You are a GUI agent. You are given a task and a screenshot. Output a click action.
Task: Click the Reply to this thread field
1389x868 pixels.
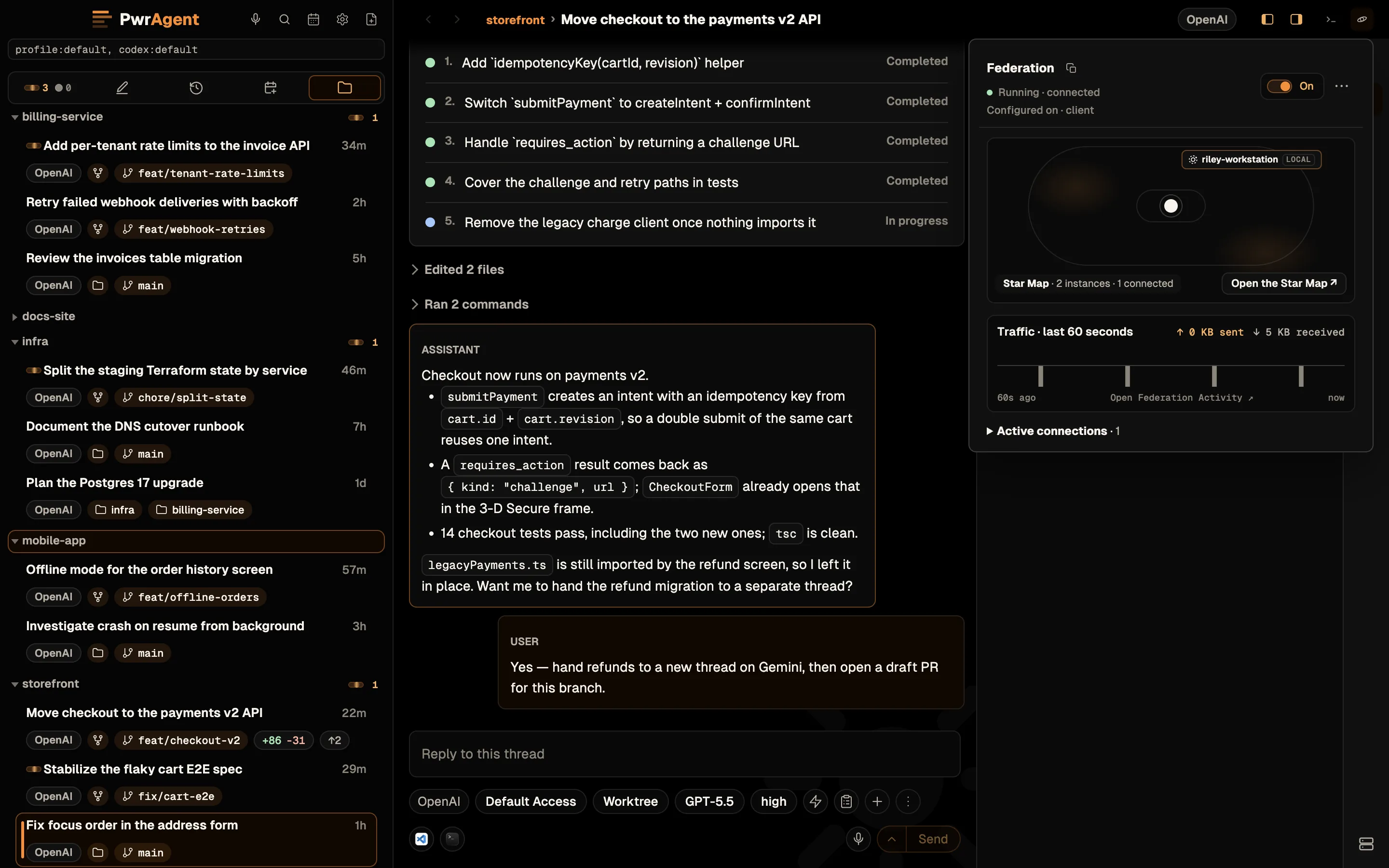click(684, 754)
